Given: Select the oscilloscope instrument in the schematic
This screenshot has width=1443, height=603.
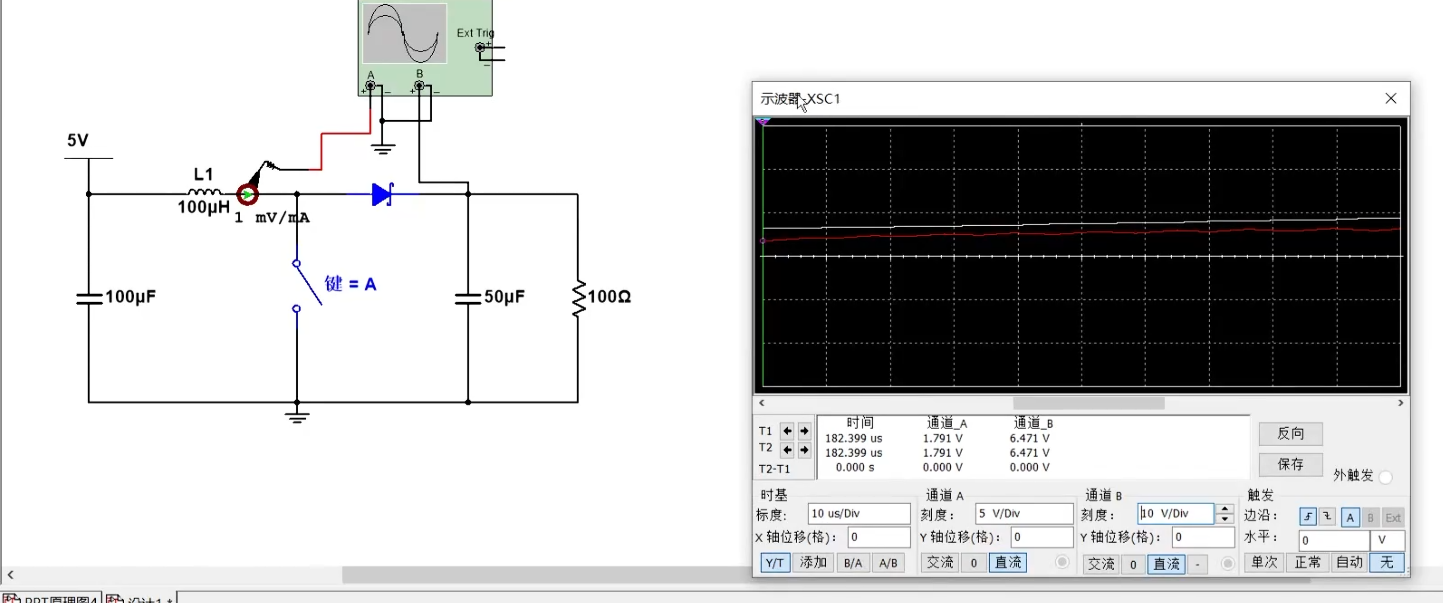Looking at the screenshot, I should point(425,47).
